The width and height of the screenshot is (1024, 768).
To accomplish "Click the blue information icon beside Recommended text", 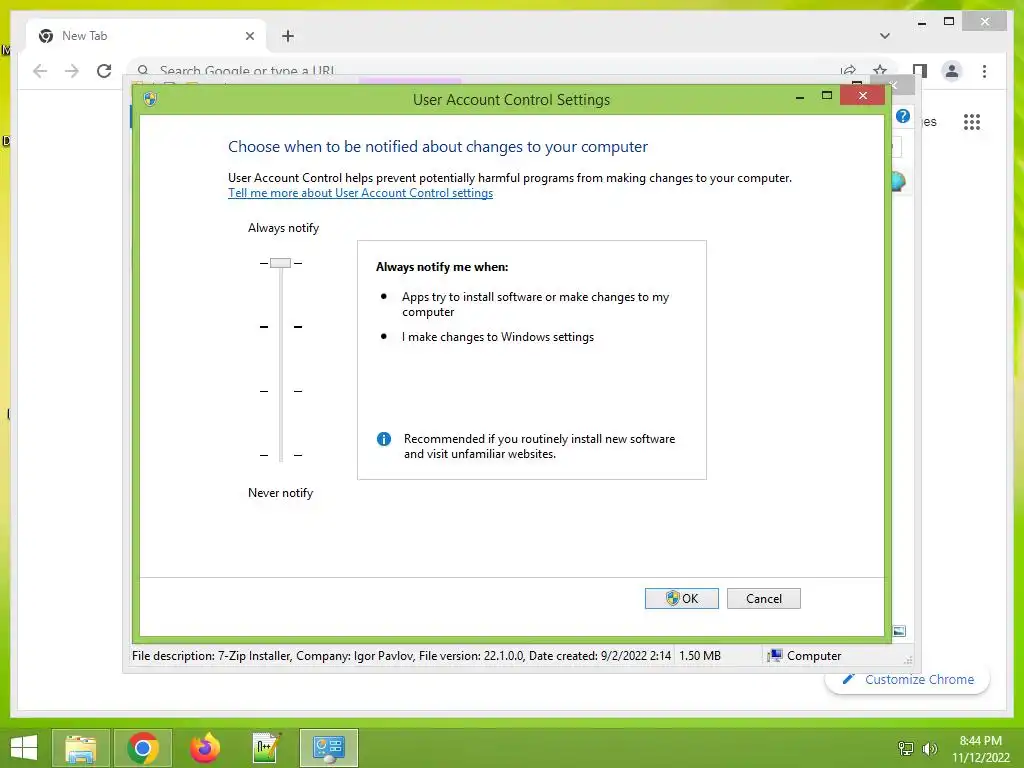I will click(x=384, y=439).
